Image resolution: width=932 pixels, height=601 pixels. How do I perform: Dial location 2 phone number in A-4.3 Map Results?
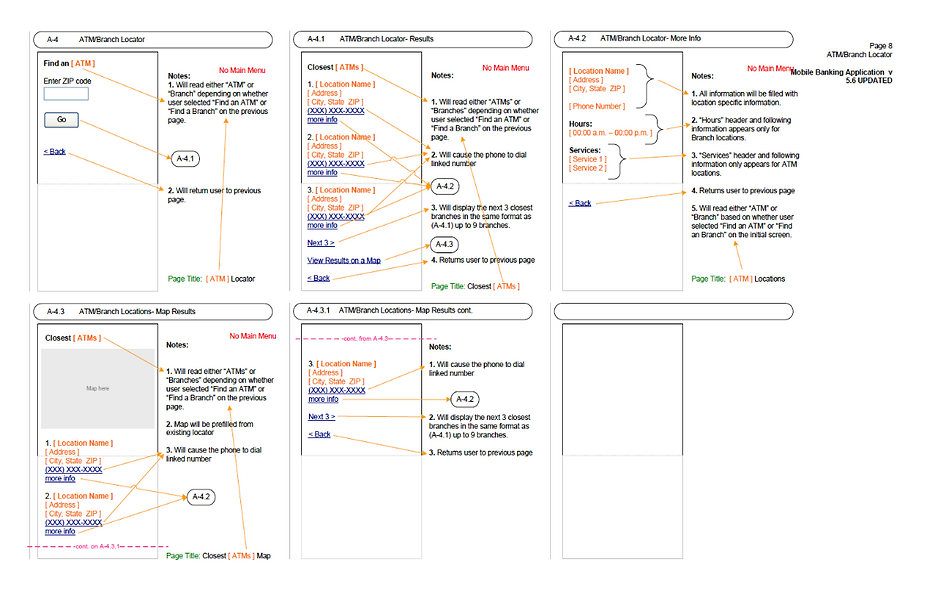click(x=74, y=523)
